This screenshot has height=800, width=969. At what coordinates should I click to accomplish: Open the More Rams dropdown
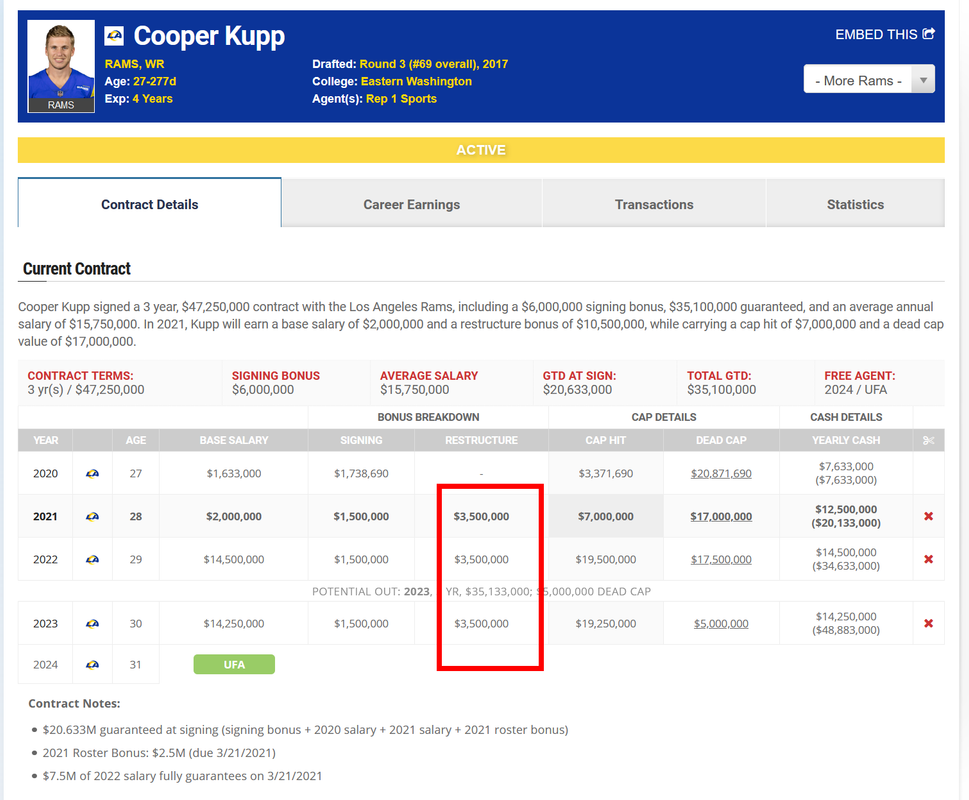point(869,79)
